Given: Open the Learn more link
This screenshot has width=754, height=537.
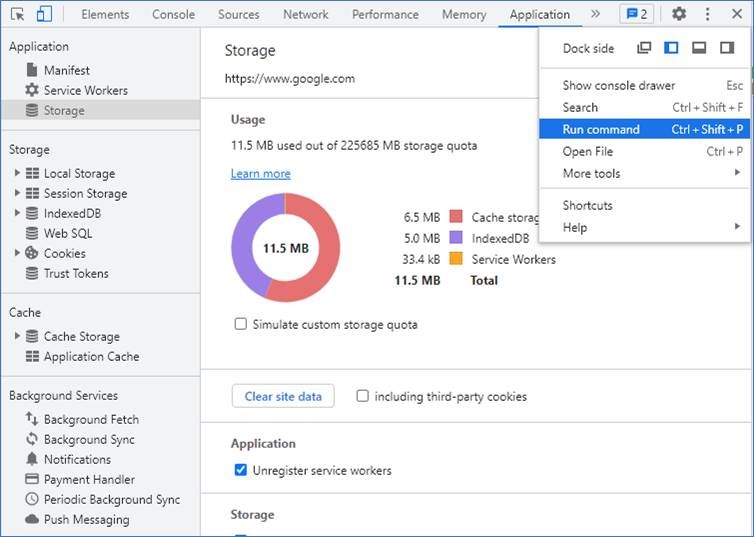Looking at the screenshot, I should 260,173.
